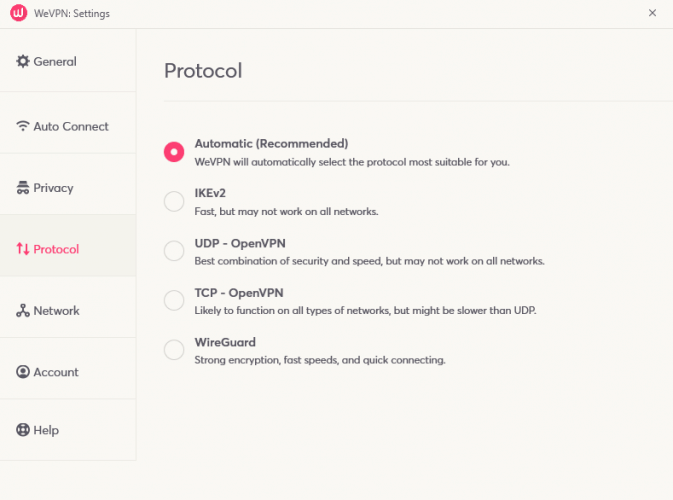Select the Automatic (Recommended) radio button

174,152
